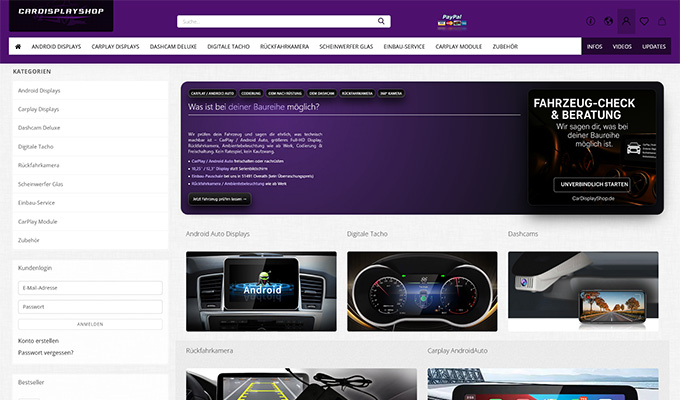Click the Passwort vergessen link
The height and width of the screenshot is (400, 680).
coord(46,352)
